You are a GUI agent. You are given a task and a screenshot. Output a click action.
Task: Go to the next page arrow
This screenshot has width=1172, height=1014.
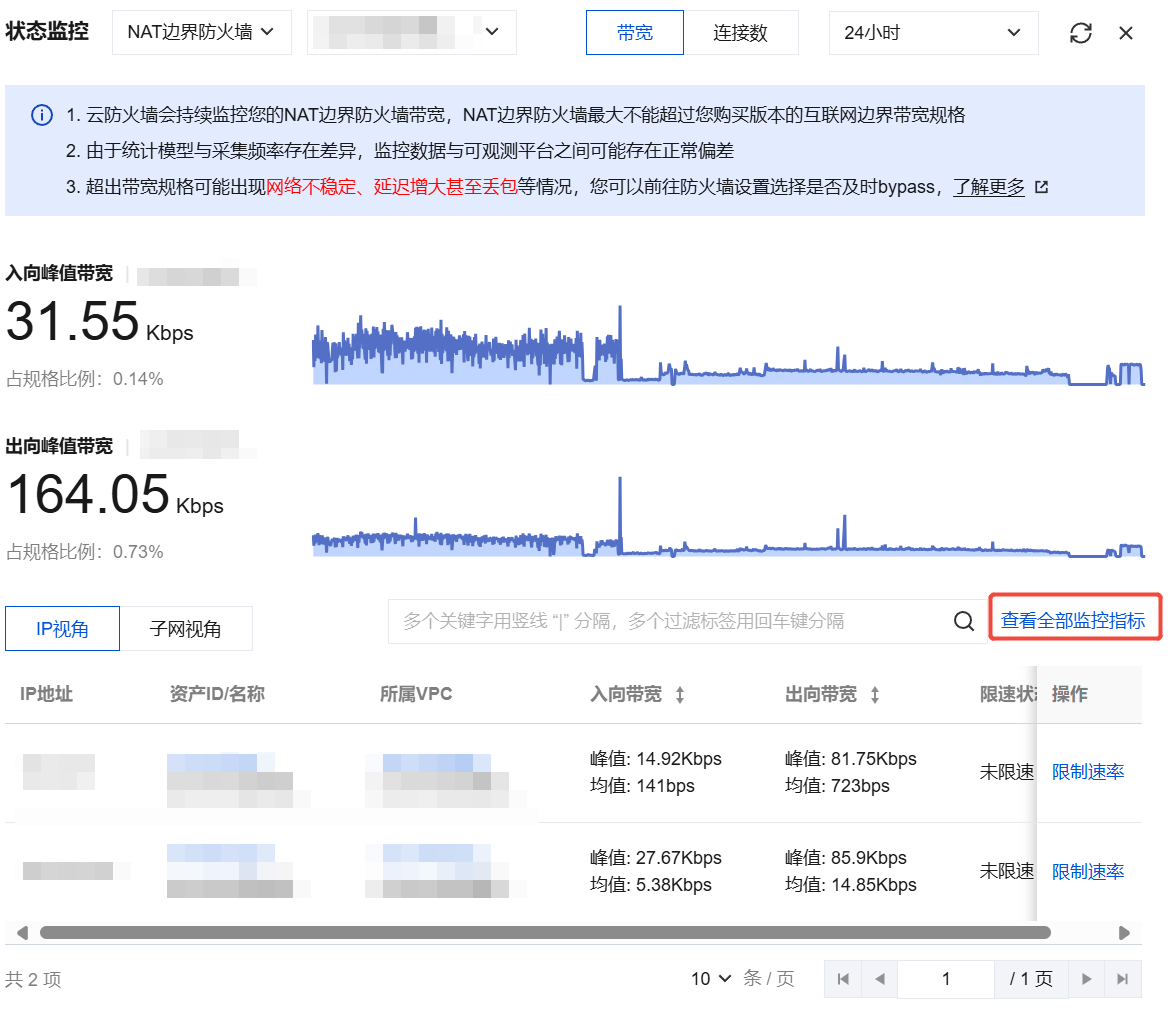pyautogui.click(x=1086, y=979)
